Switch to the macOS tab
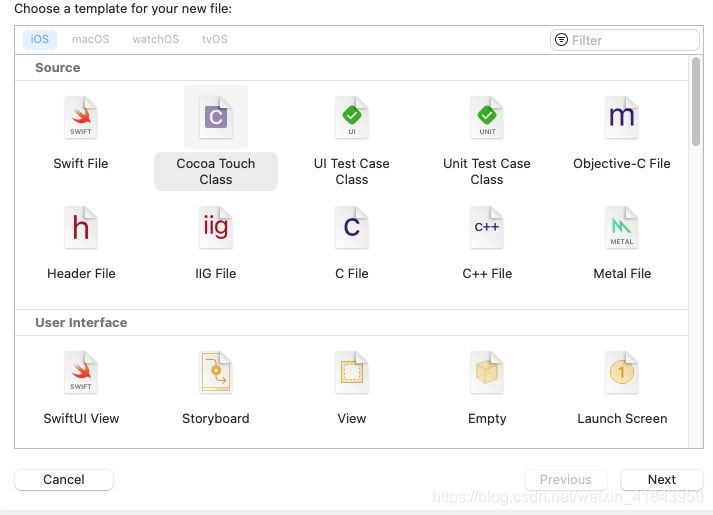713x515 pixels. [90, 40]
